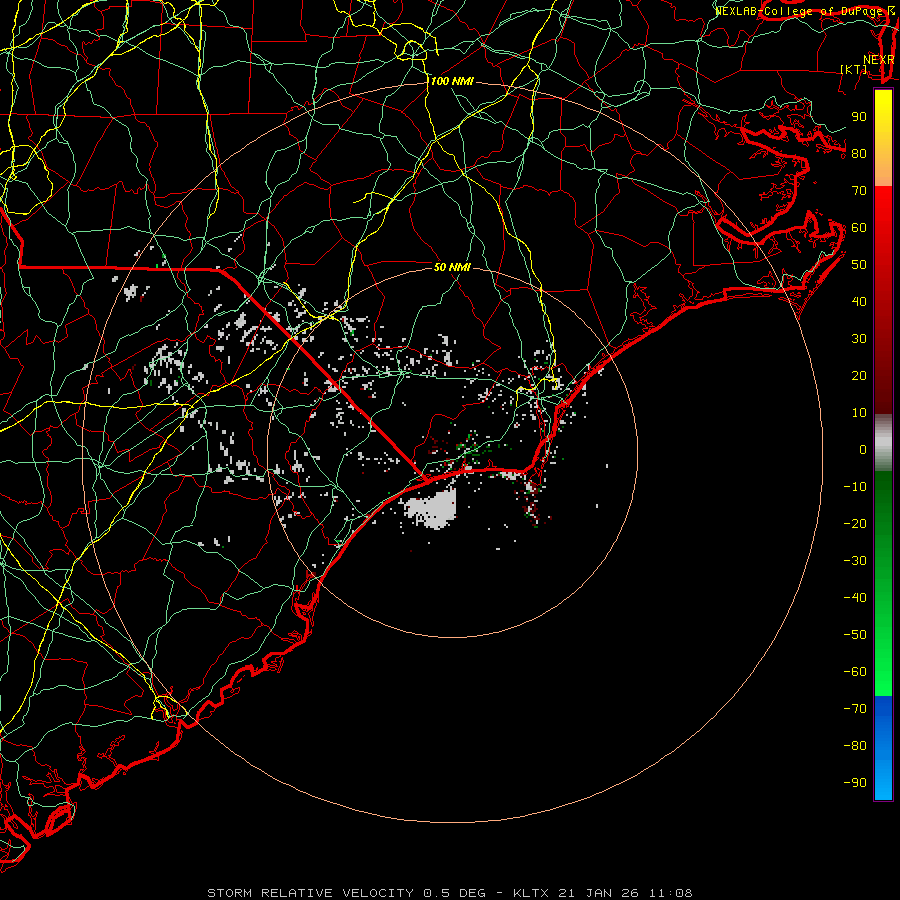Click the green segment of color bar
The image size is (900, 900).
pos(883,584)
